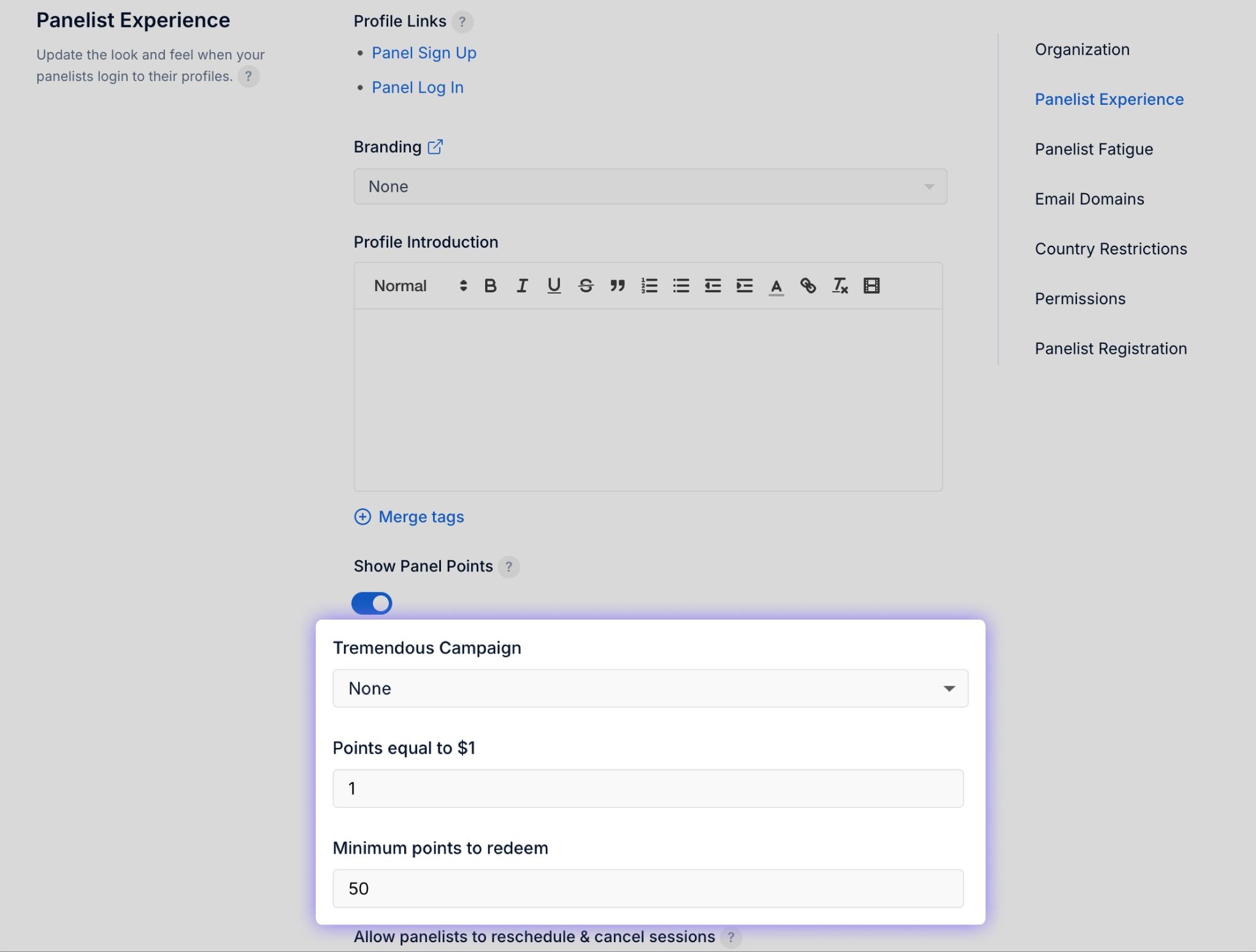The width and height of the screenshot is (1256, 952).
Task: Insert a hyperlink via link icon
Action: pos(808,286)
